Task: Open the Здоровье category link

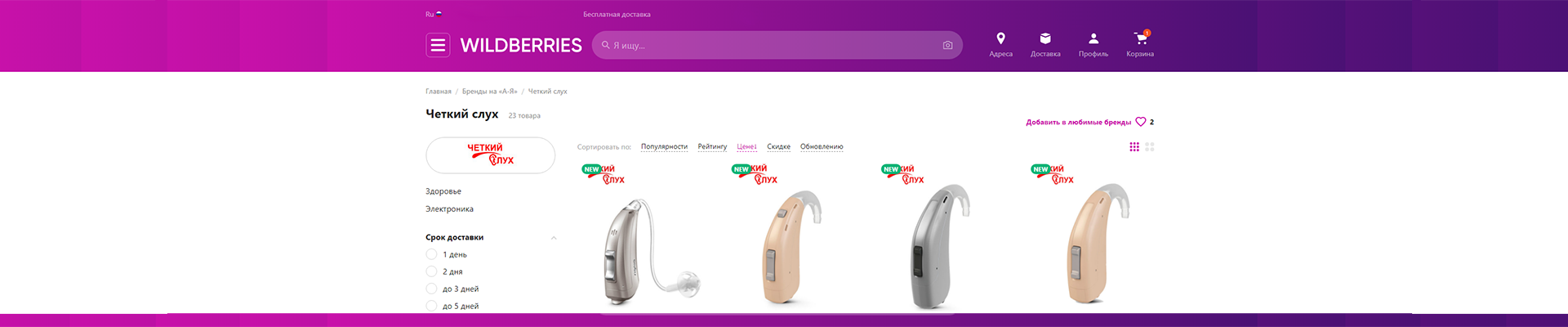Action: [443, 191]
